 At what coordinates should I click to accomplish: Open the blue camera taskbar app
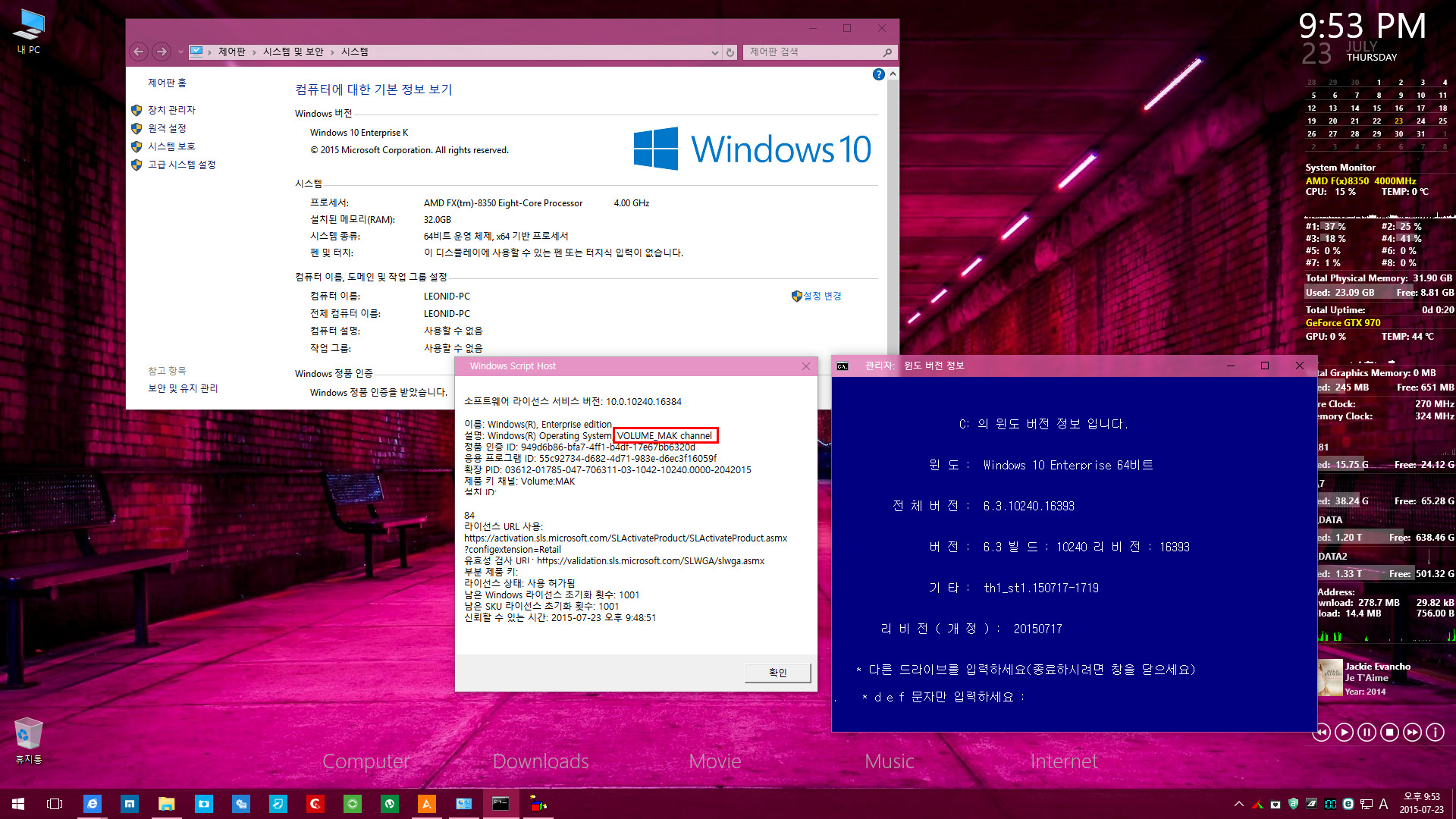(x=203, y=804)
